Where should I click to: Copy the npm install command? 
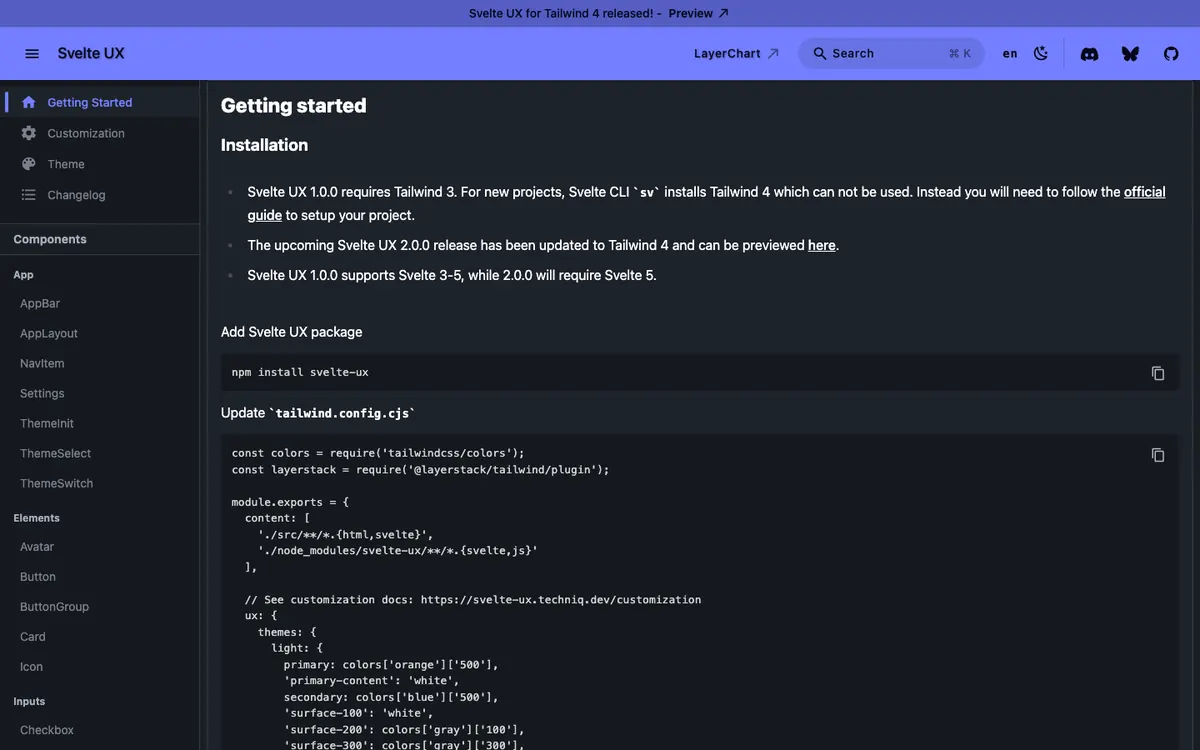coord(1158,373)
